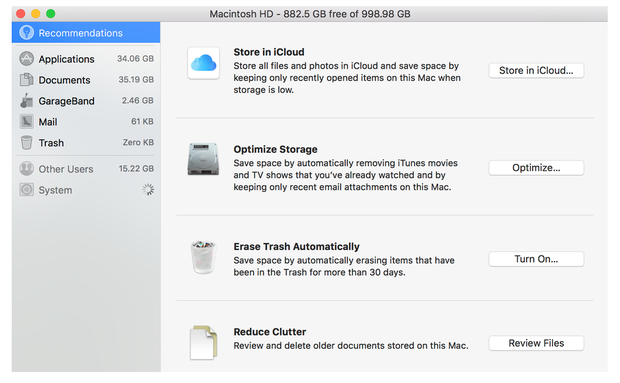Open the Applications category
Image resolution: width=620 pixels, height=383 pixels.
pyautogui.click(x=86, y=58)
